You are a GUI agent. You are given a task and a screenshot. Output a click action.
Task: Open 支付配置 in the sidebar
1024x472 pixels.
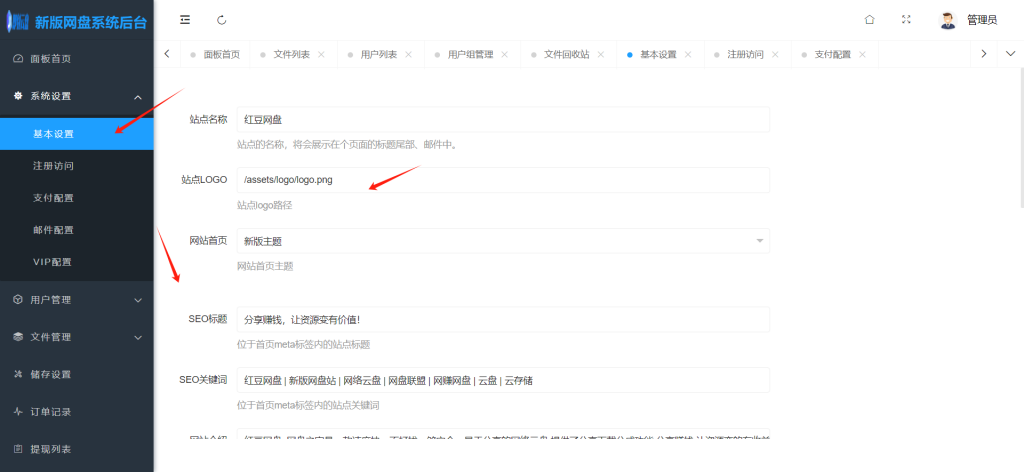click(76, 198)
